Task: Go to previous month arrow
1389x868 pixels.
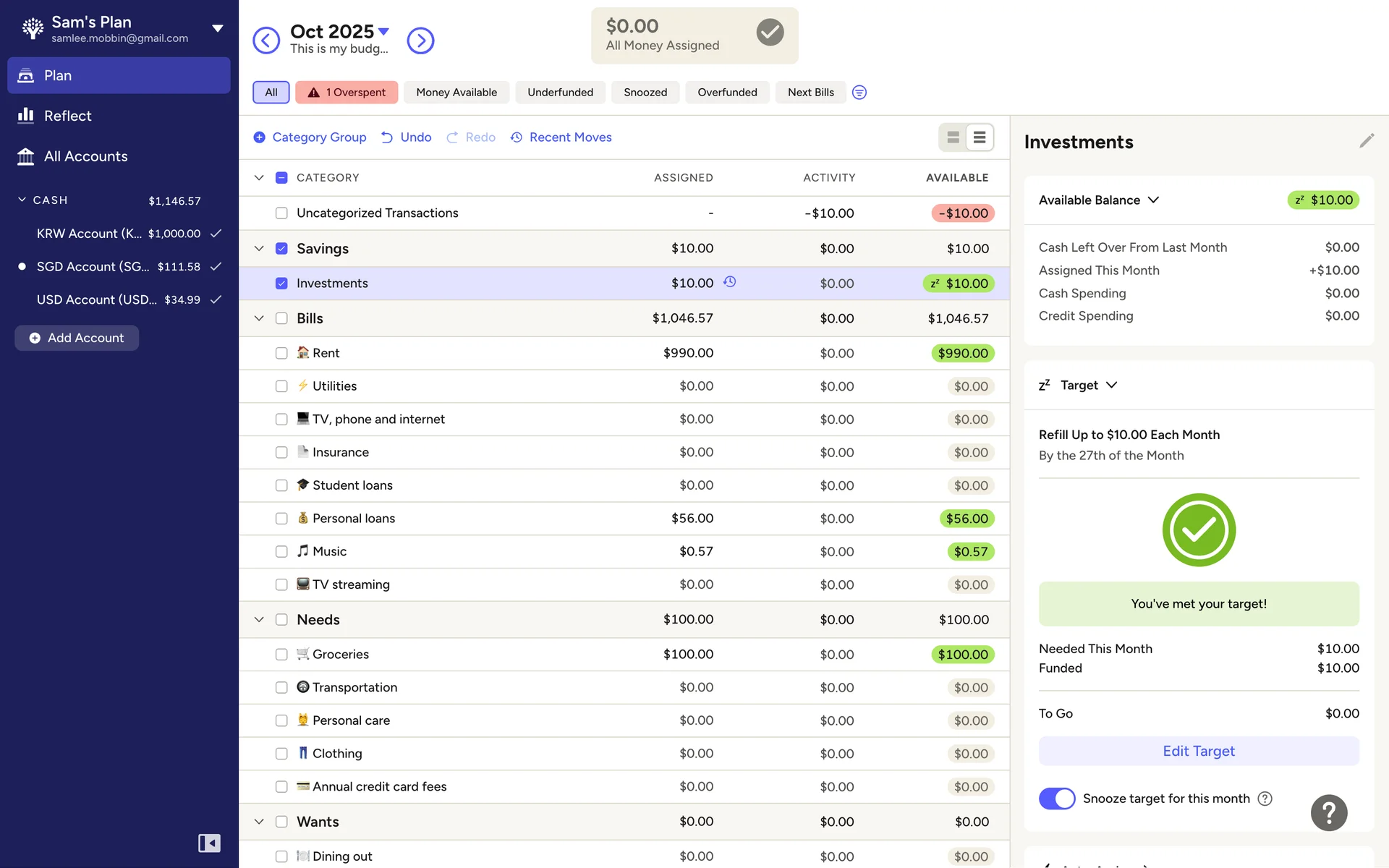Action: [266, 41]
